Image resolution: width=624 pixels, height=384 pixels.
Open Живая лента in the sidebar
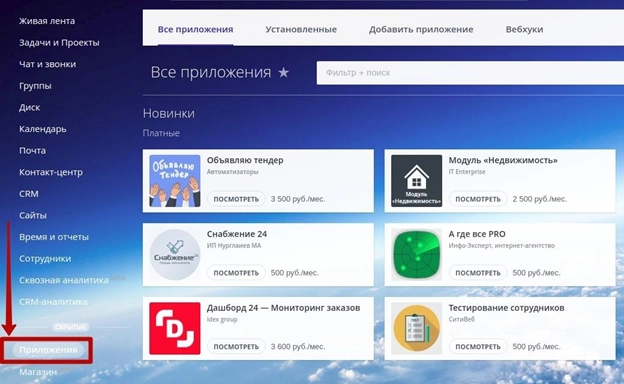47,21
